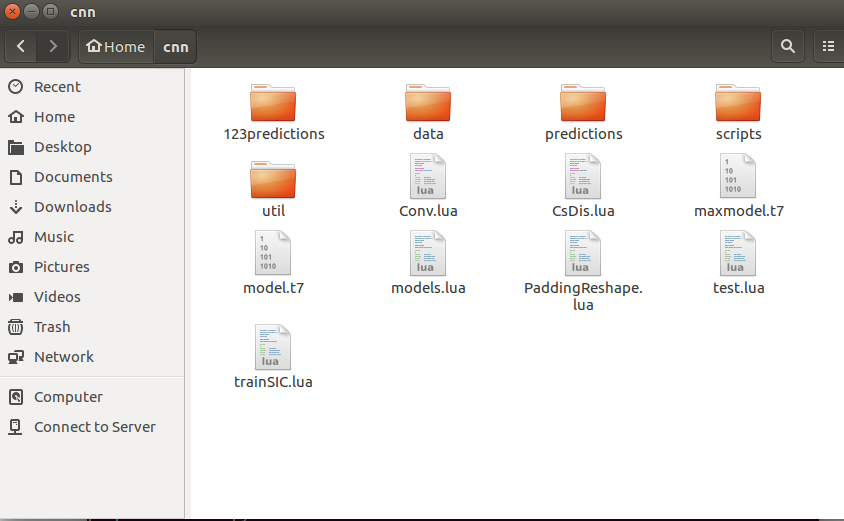Screen dimensions: 844x521
Task: Select the CsDis.lua file icon
Action: tap(583, 176)
